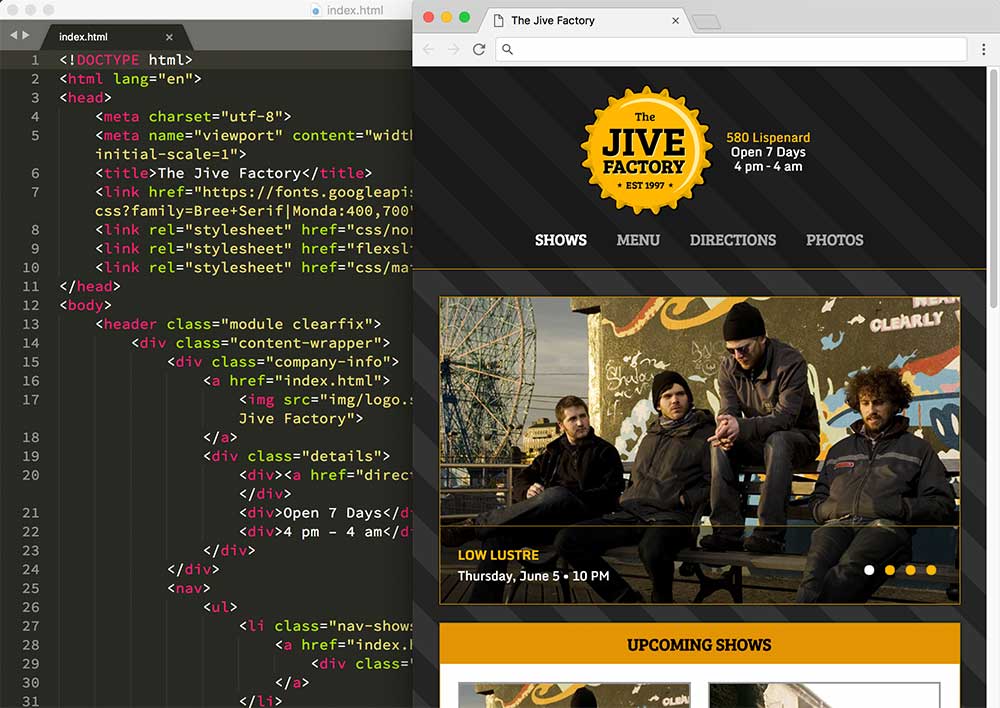Click the title The Jive Factory code line
Image resolution: width=1000 pixels, height=708 pixels.
(x=233, y=173)
